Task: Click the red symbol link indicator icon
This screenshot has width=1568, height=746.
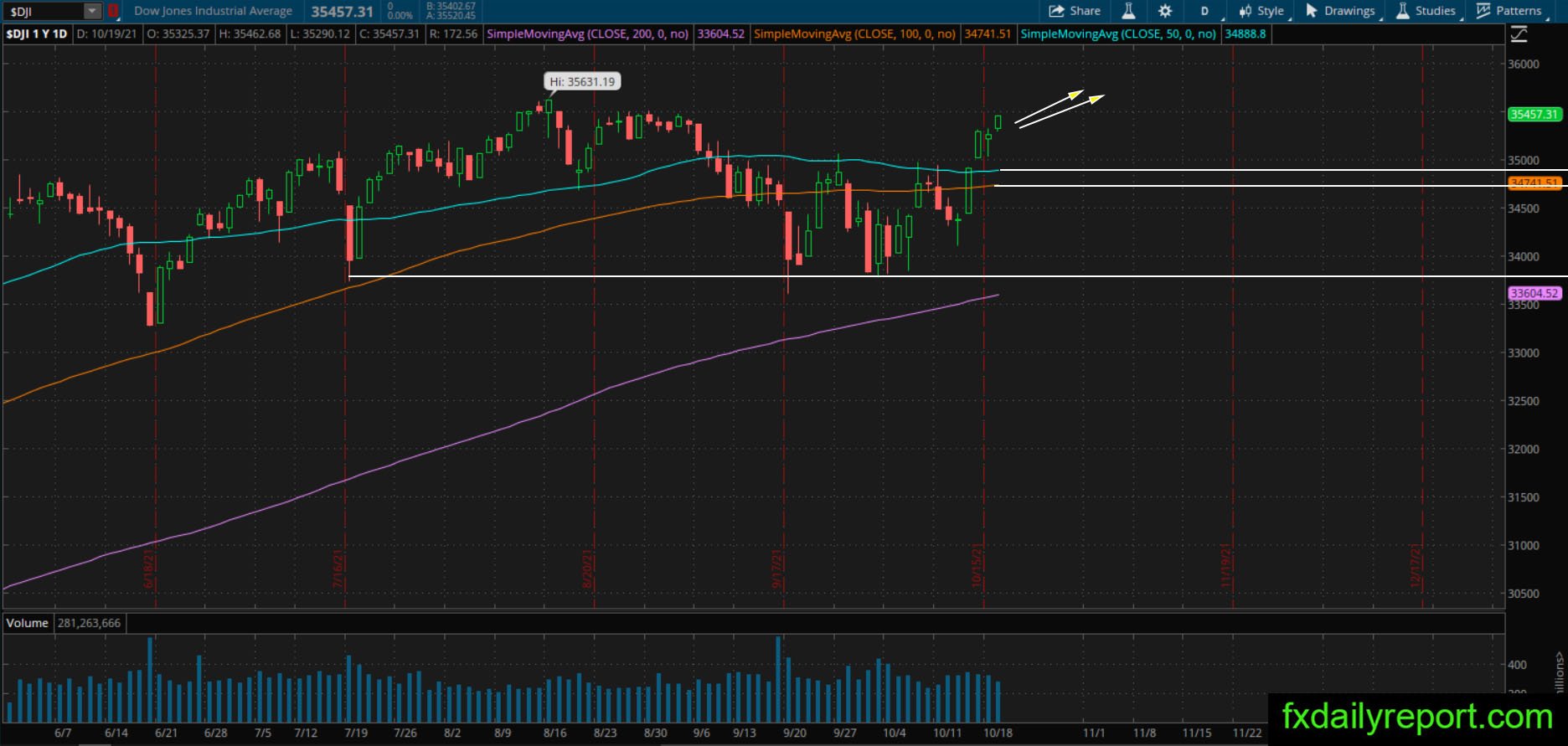Action: pos(112,11)
